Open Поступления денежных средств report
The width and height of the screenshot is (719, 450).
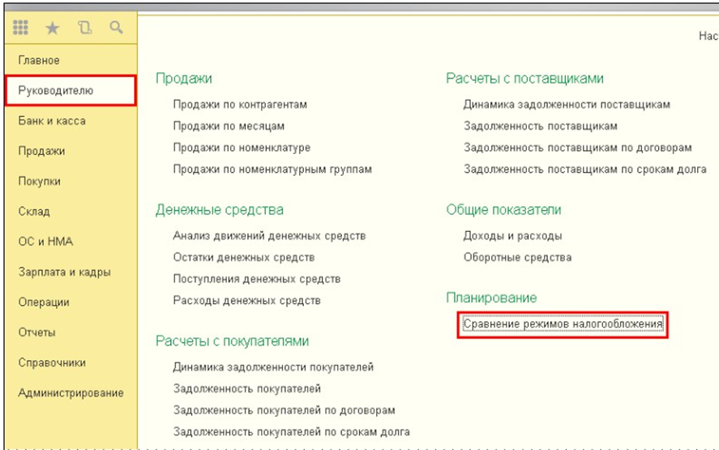tap(257, 279)
